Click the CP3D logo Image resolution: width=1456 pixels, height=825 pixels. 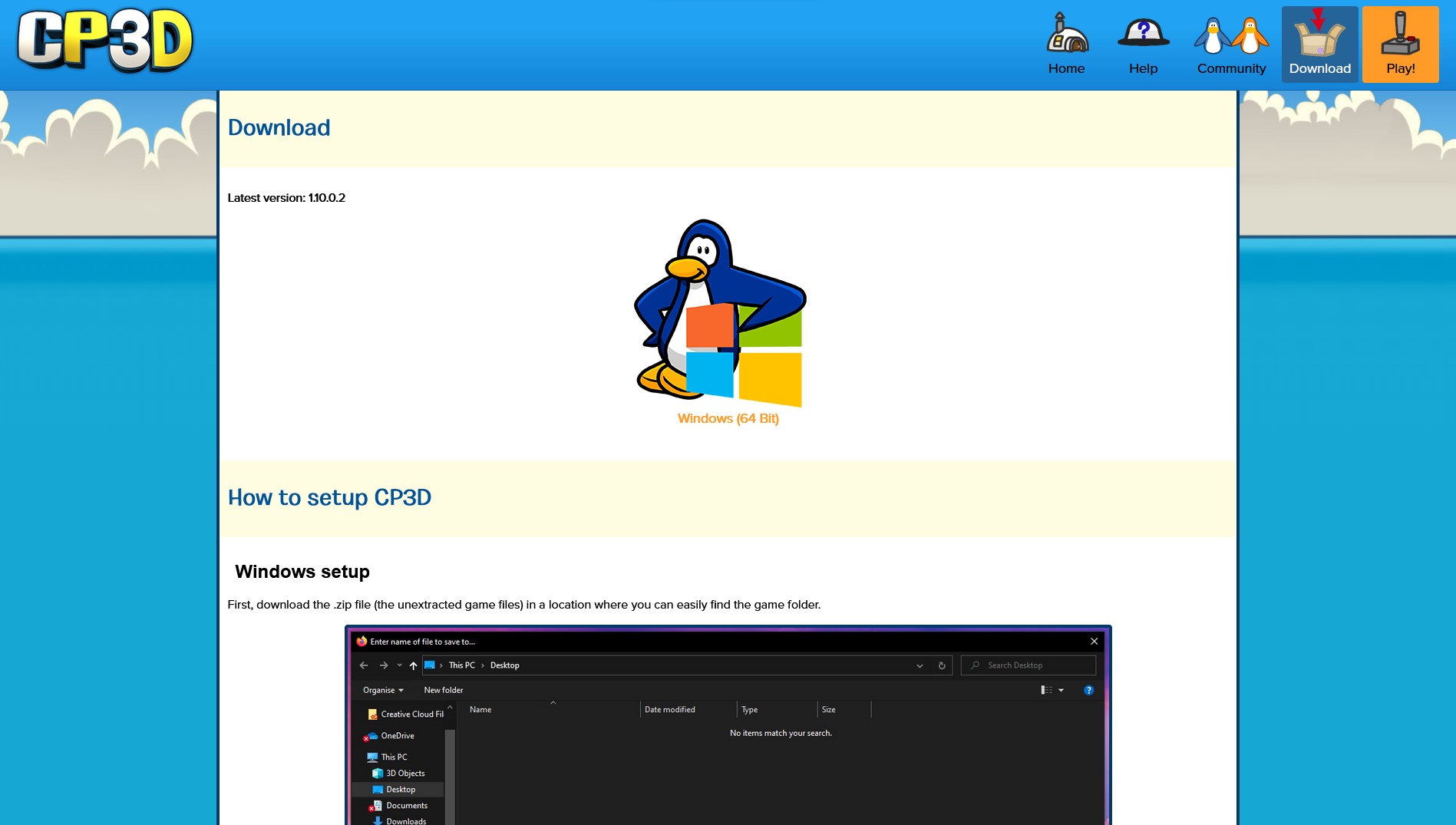coord(105,41)
